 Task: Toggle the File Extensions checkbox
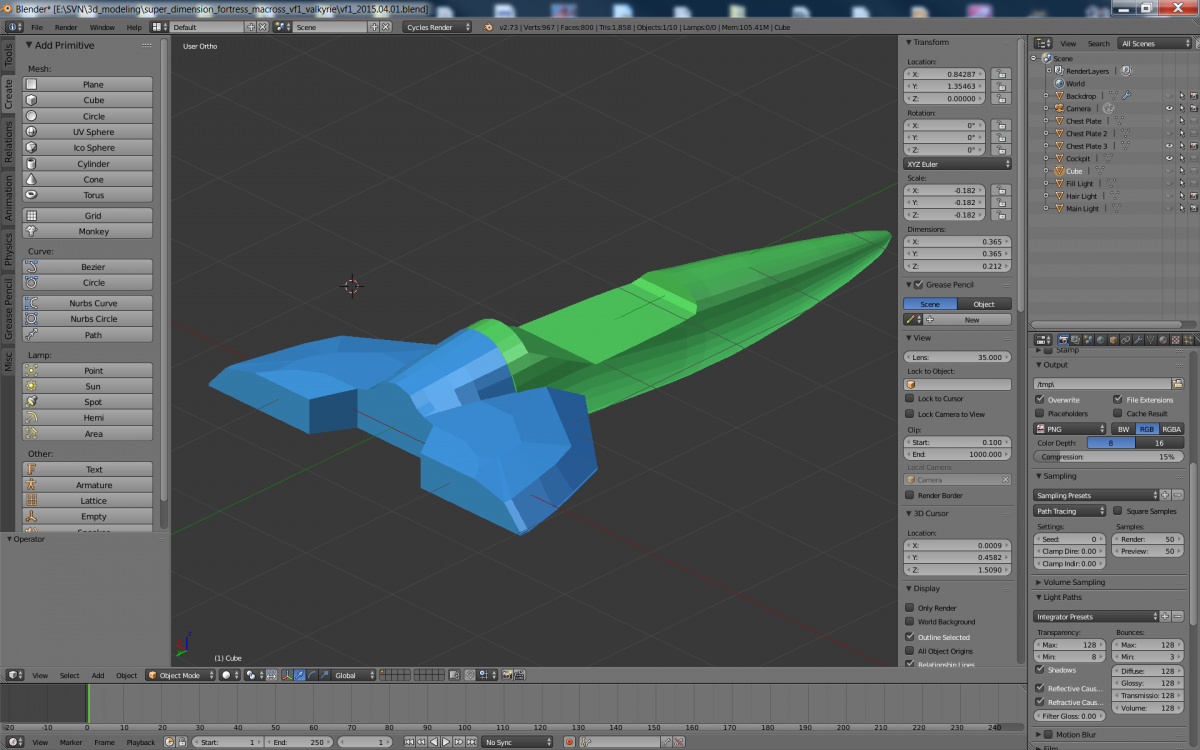(1118, 400)
